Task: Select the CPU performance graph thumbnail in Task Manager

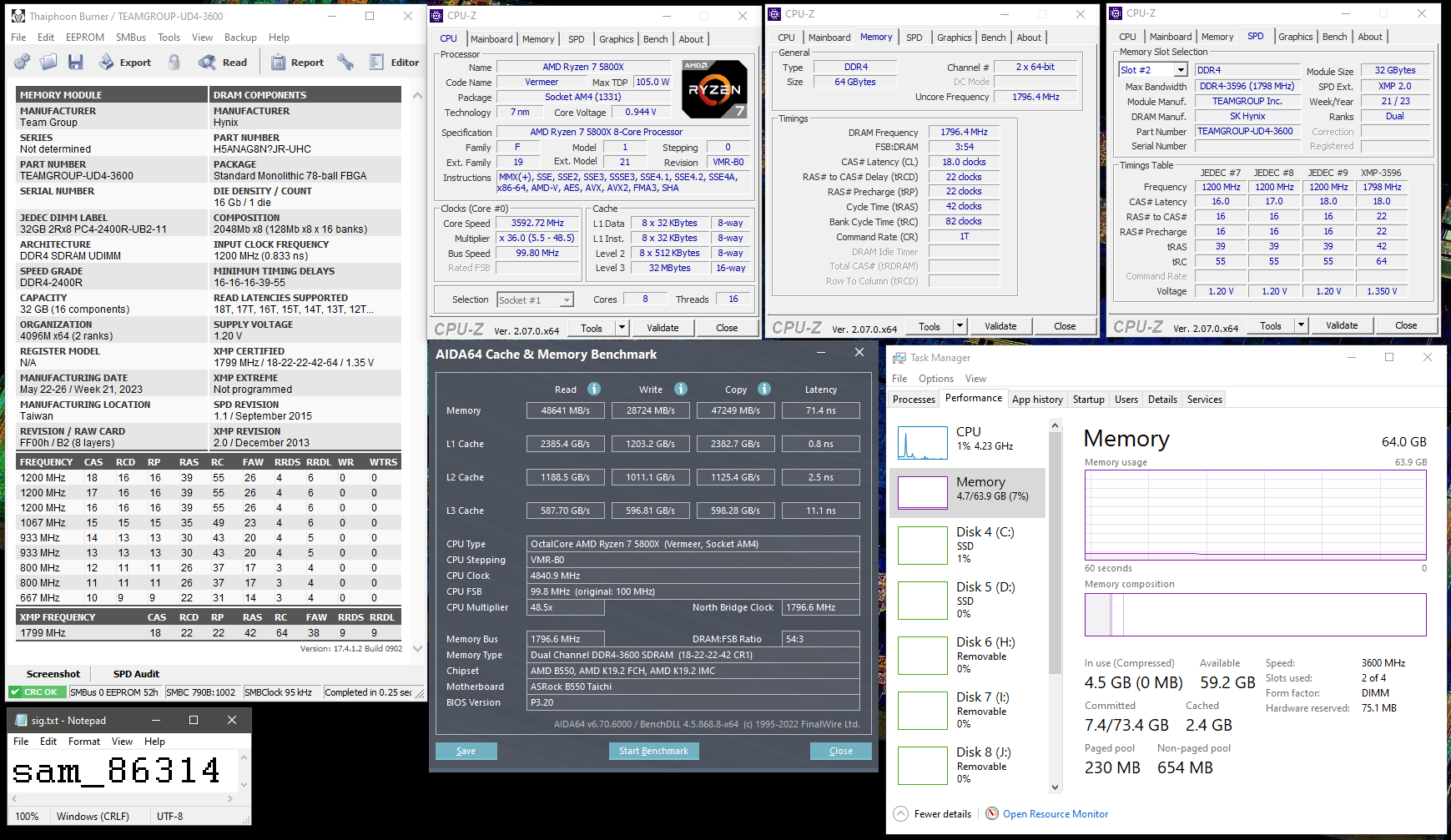Action: click(x=922, y=443)
